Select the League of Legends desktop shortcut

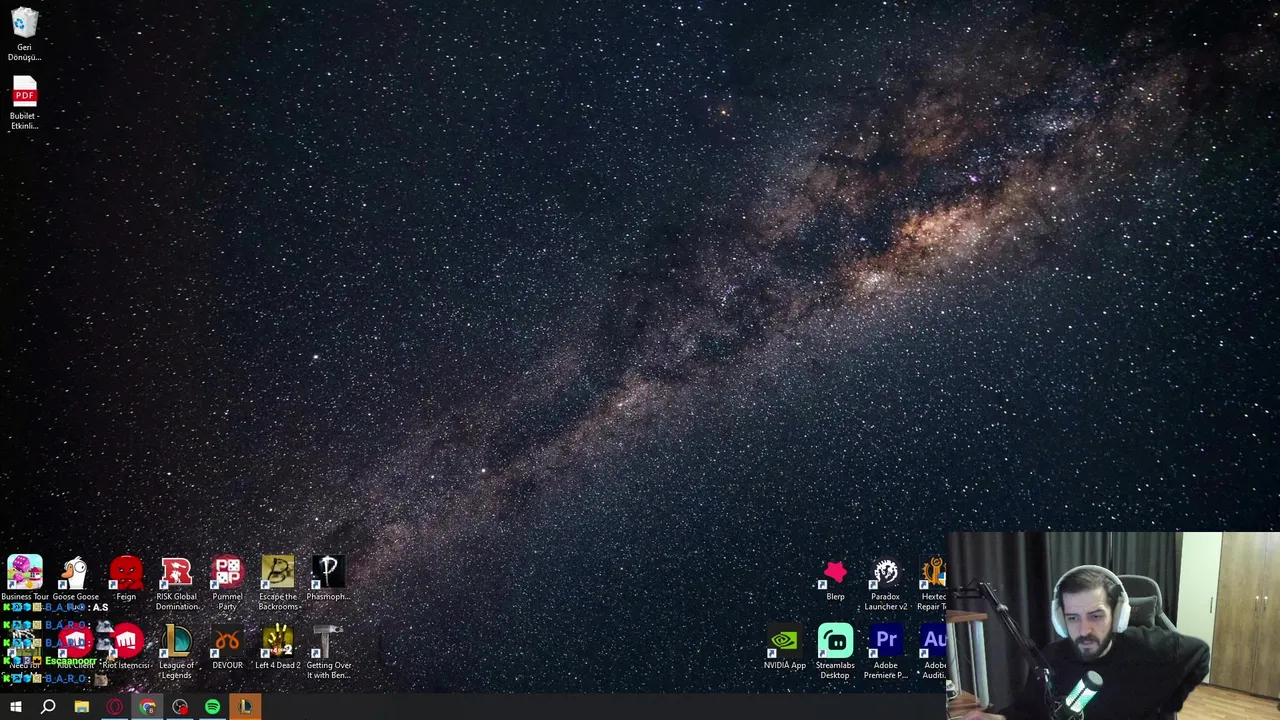177,652
